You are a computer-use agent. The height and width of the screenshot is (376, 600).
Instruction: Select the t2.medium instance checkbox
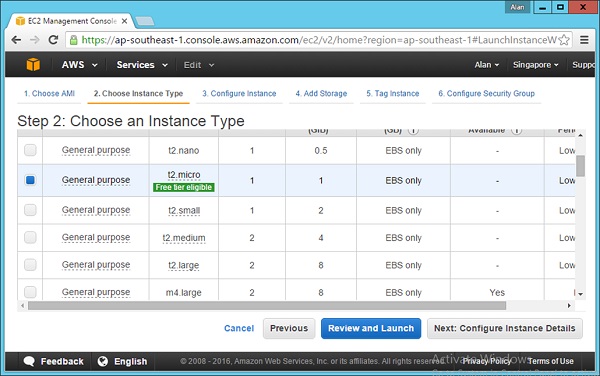[x=30, y=237]
